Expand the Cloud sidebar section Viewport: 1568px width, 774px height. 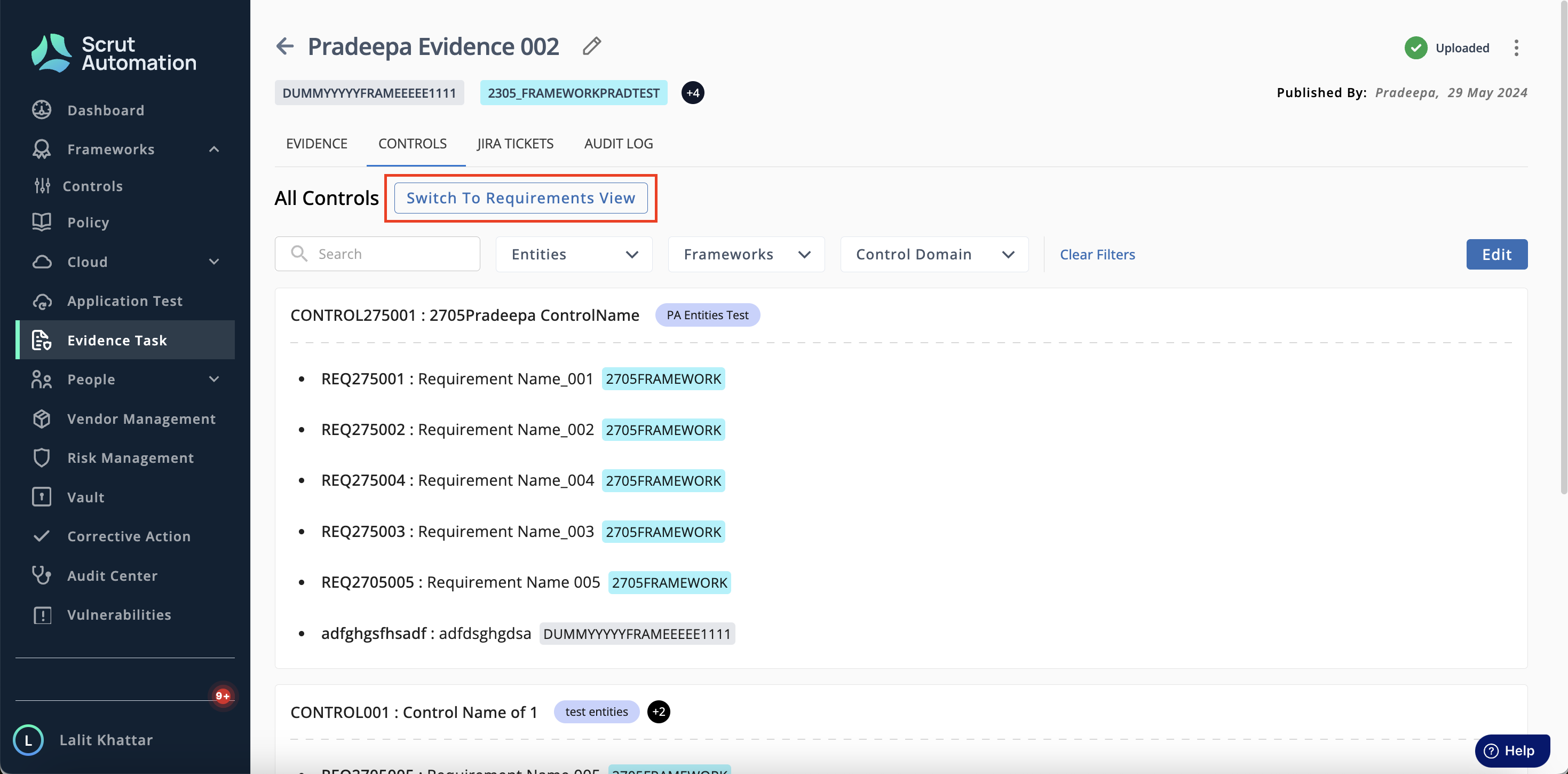click(214, 262)
